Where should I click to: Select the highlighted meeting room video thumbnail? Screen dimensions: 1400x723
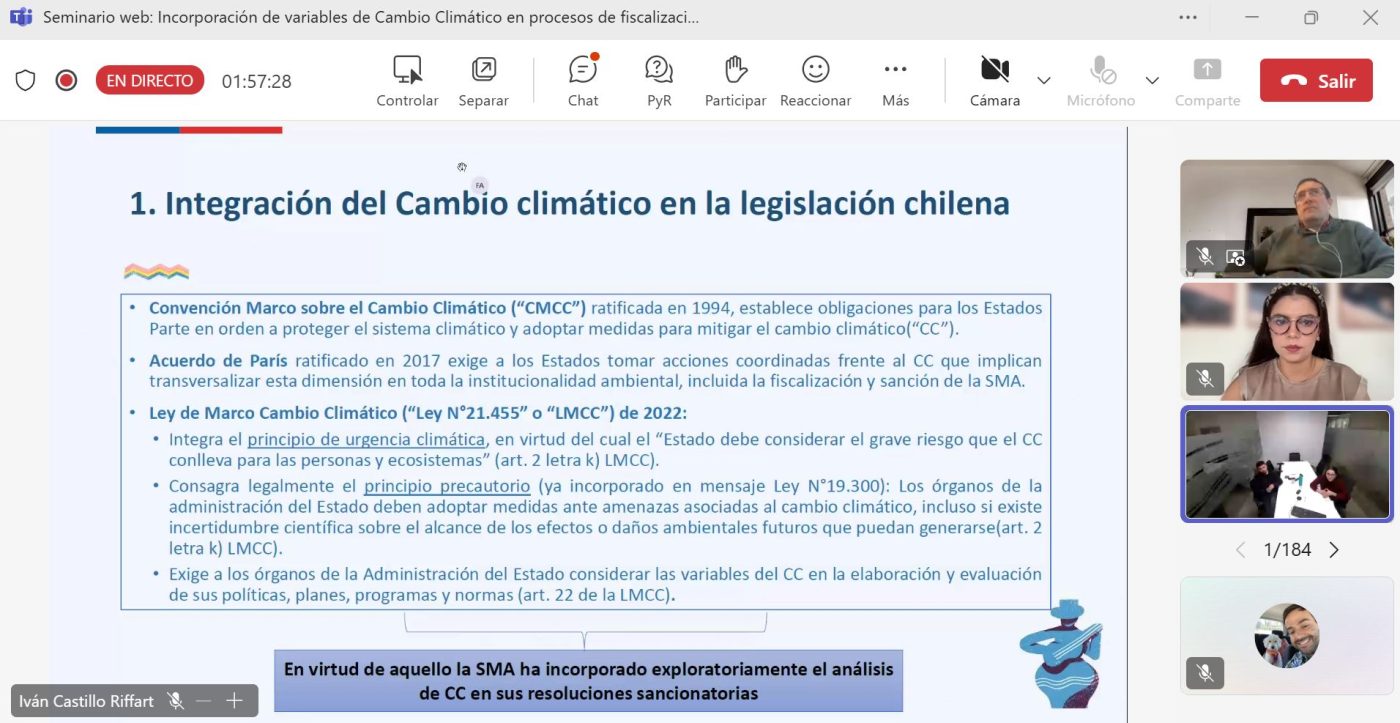1287,465
